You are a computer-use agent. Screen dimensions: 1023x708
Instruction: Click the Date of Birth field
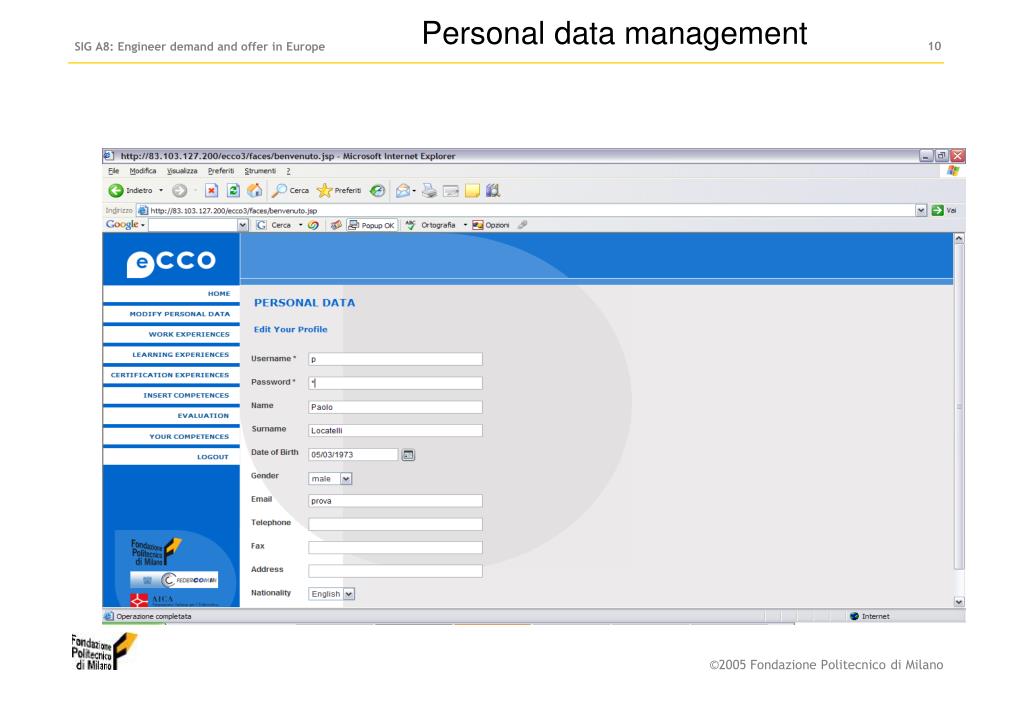click(353, 455)
